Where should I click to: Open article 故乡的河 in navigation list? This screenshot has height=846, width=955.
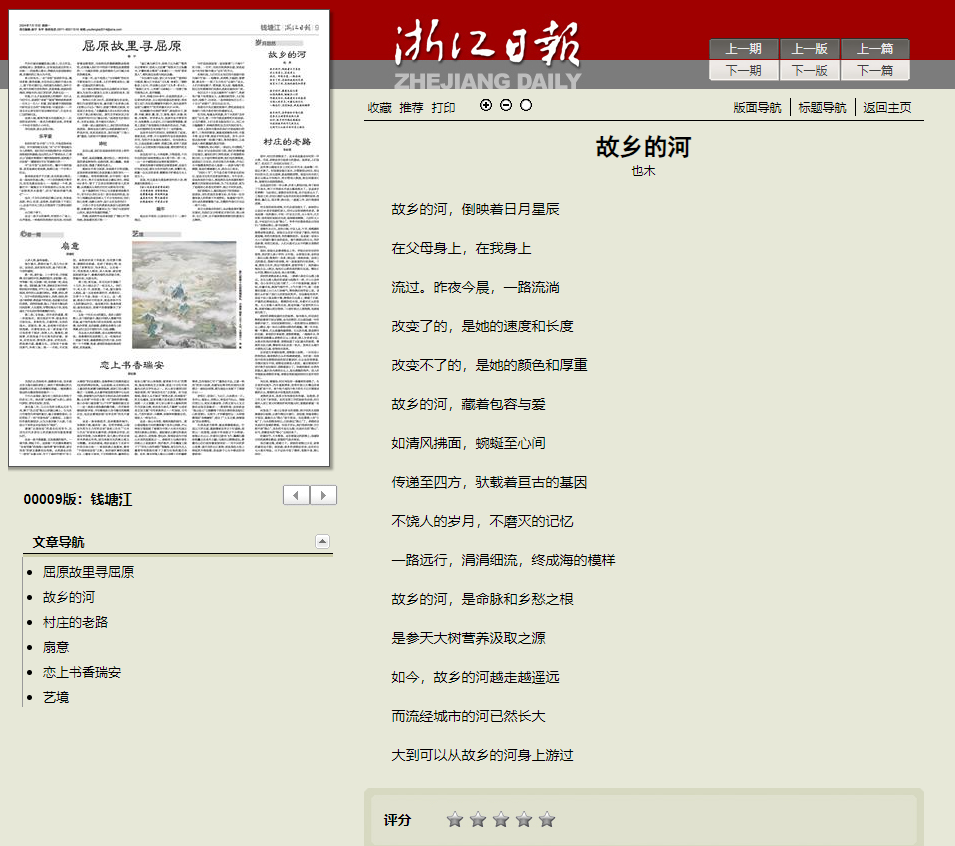point(69,597)
